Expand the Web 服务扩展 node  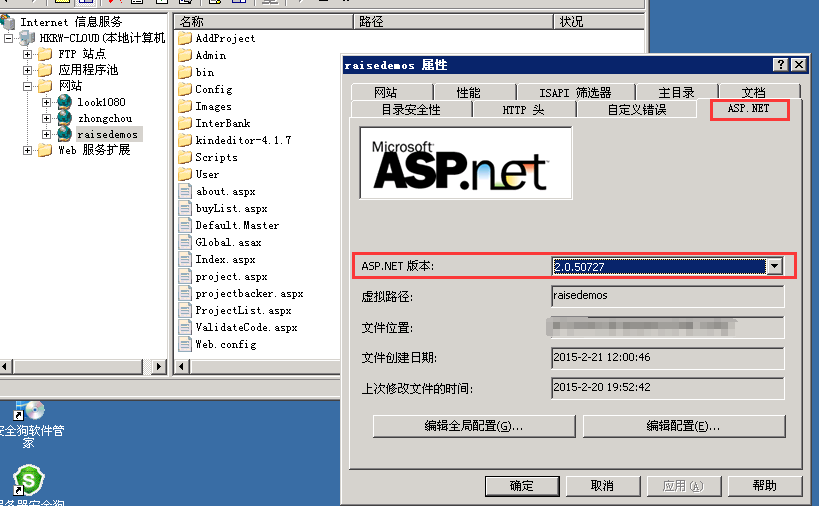(28, 151)
